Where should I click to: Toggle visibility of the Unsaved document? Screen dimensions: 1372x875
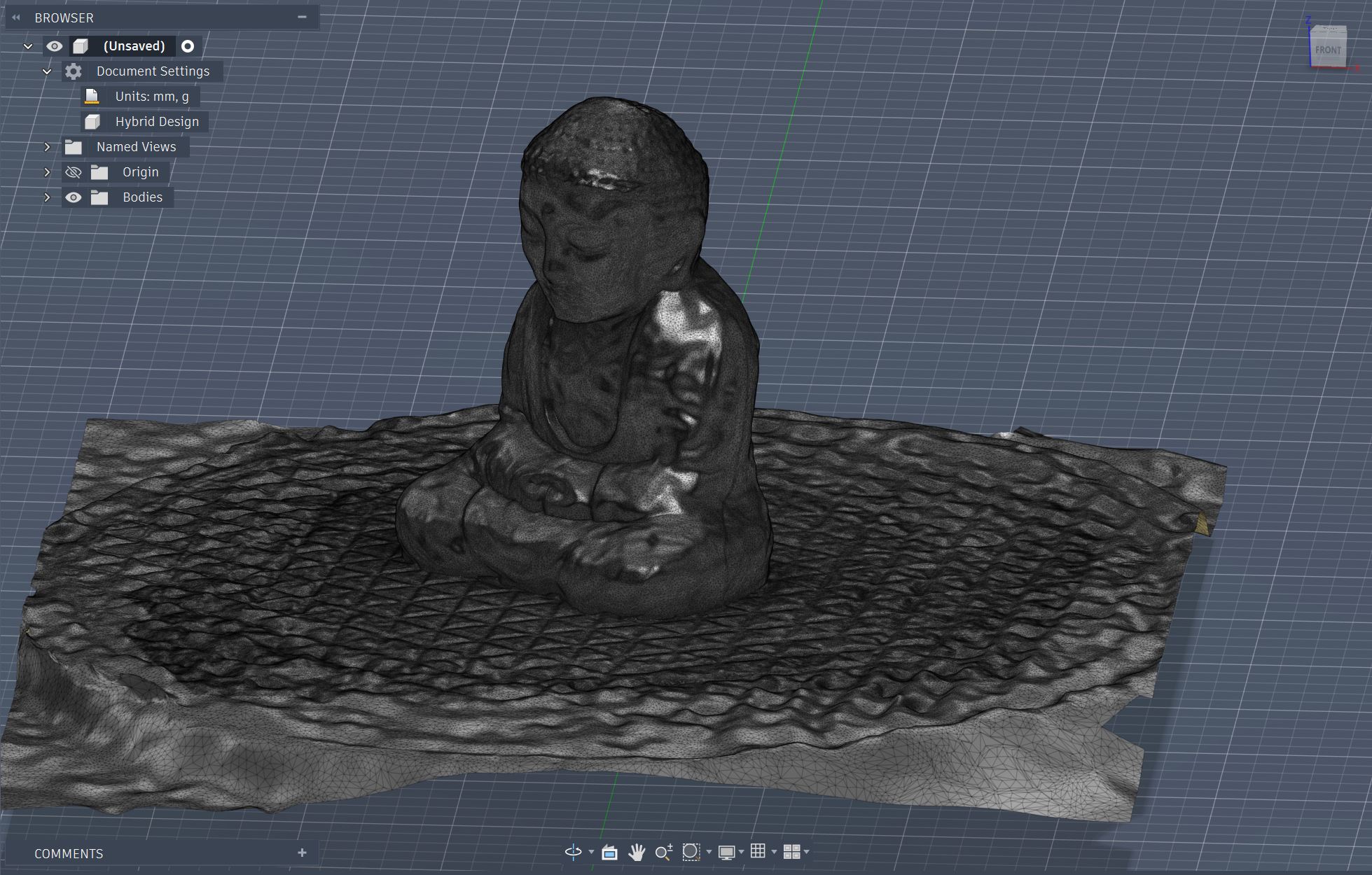pyautogui.click(x=55, y=45)
